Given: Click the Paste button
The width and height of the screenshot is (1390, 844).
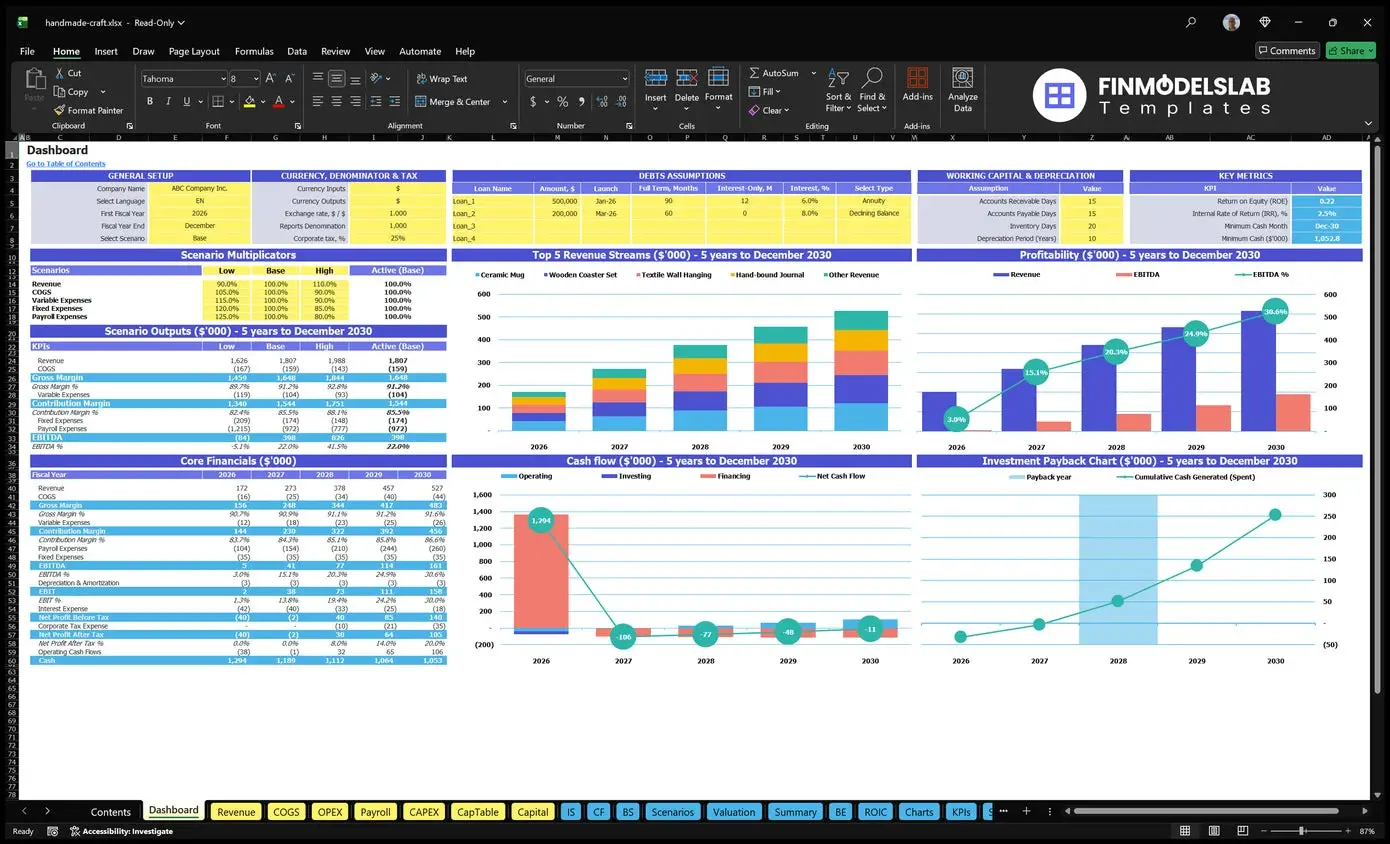Looking at the screenshot, I should pos(34,88).
